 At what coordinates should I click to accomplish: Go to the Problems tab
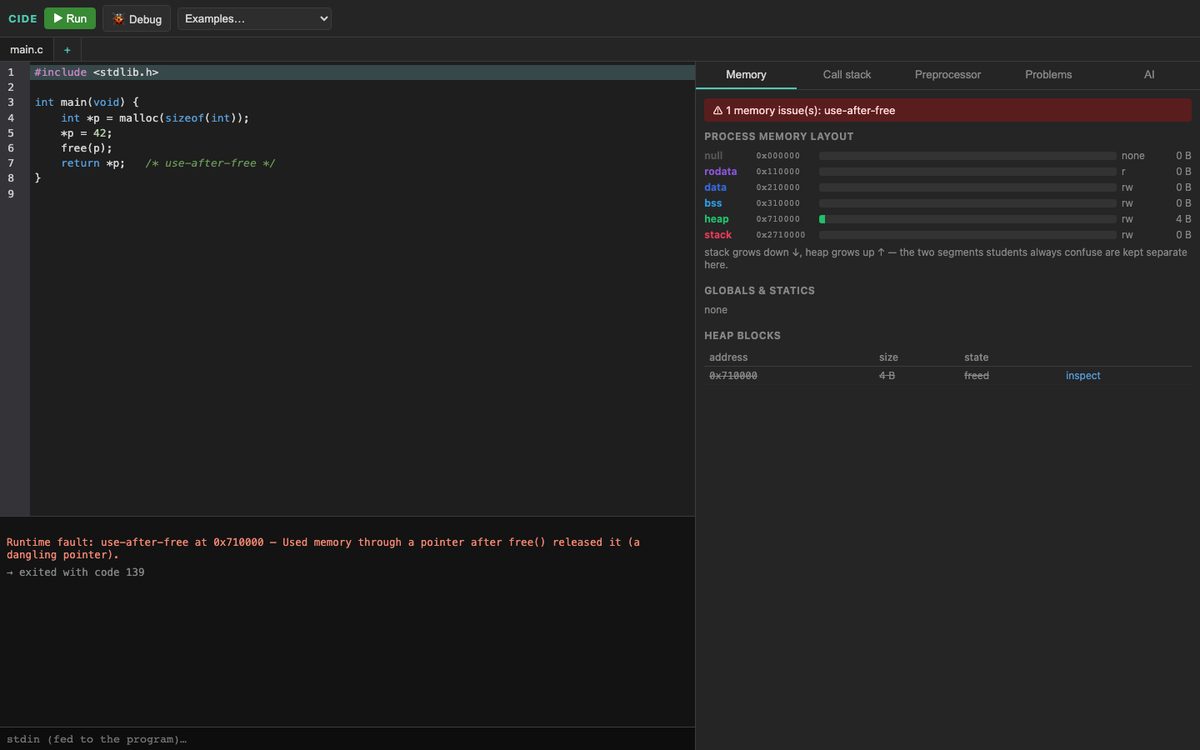pyautogui.click(x=1048, y=75)
